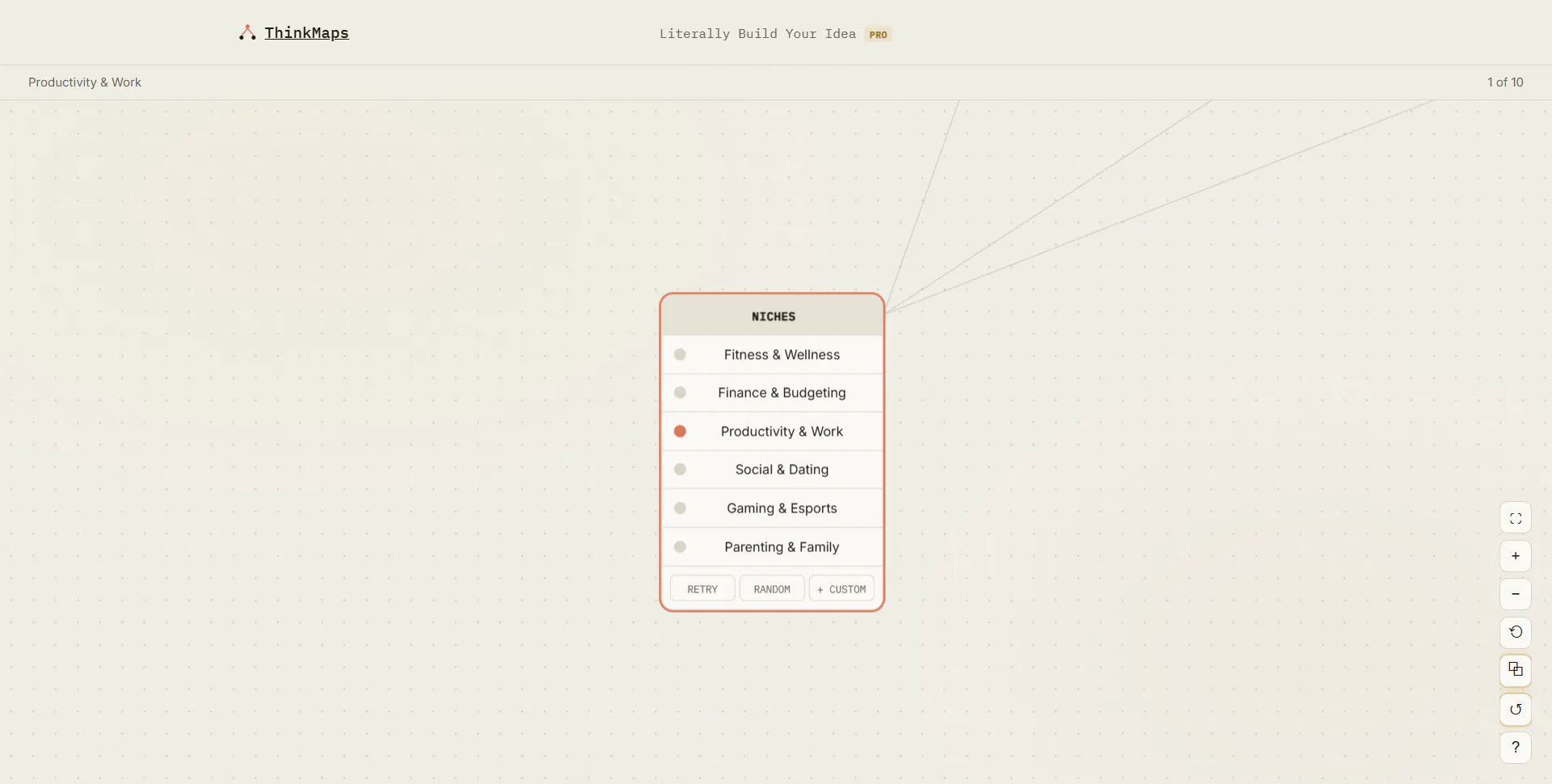
Task: Click the NICHES card header
Action: click(773, 316)
